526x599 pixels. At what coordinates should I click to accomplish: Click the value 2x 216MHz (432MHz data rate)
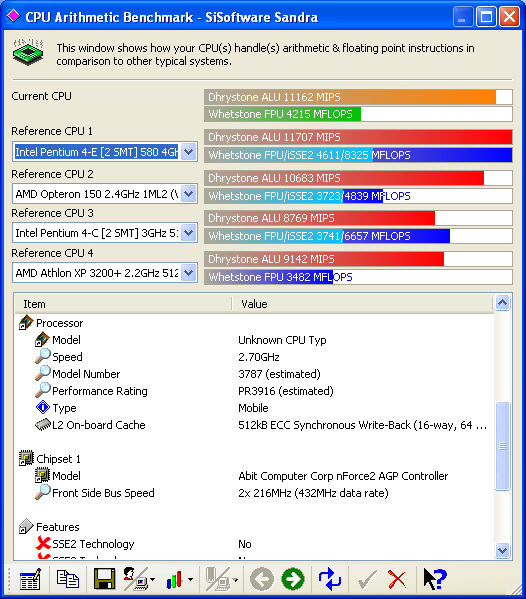coord(313,493)
